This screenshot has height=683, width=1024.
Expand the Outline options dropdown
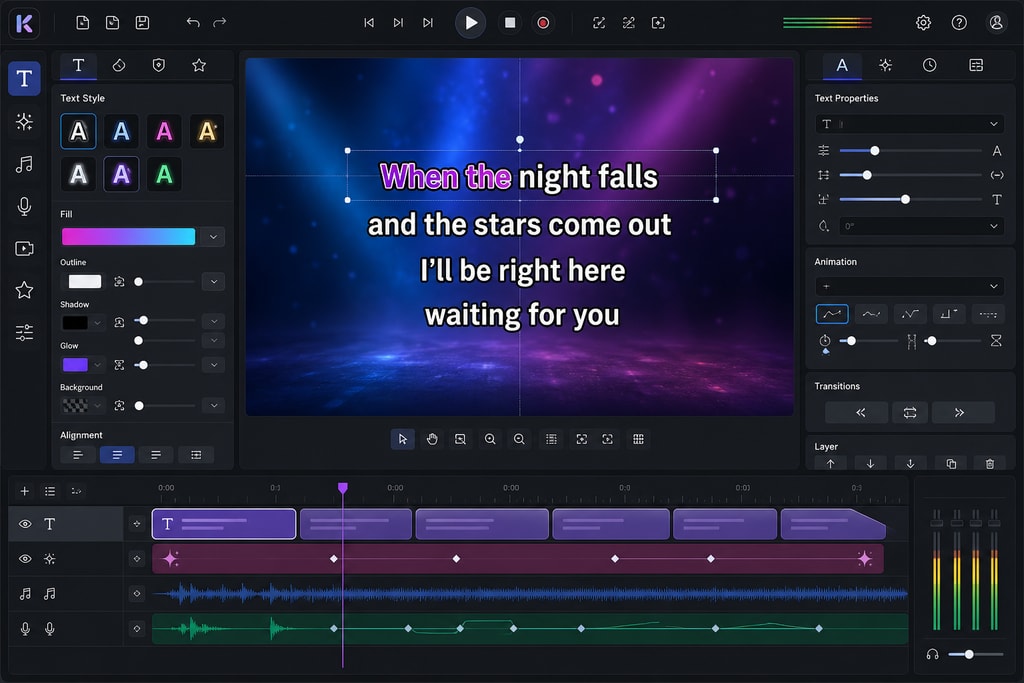(214, 281)
